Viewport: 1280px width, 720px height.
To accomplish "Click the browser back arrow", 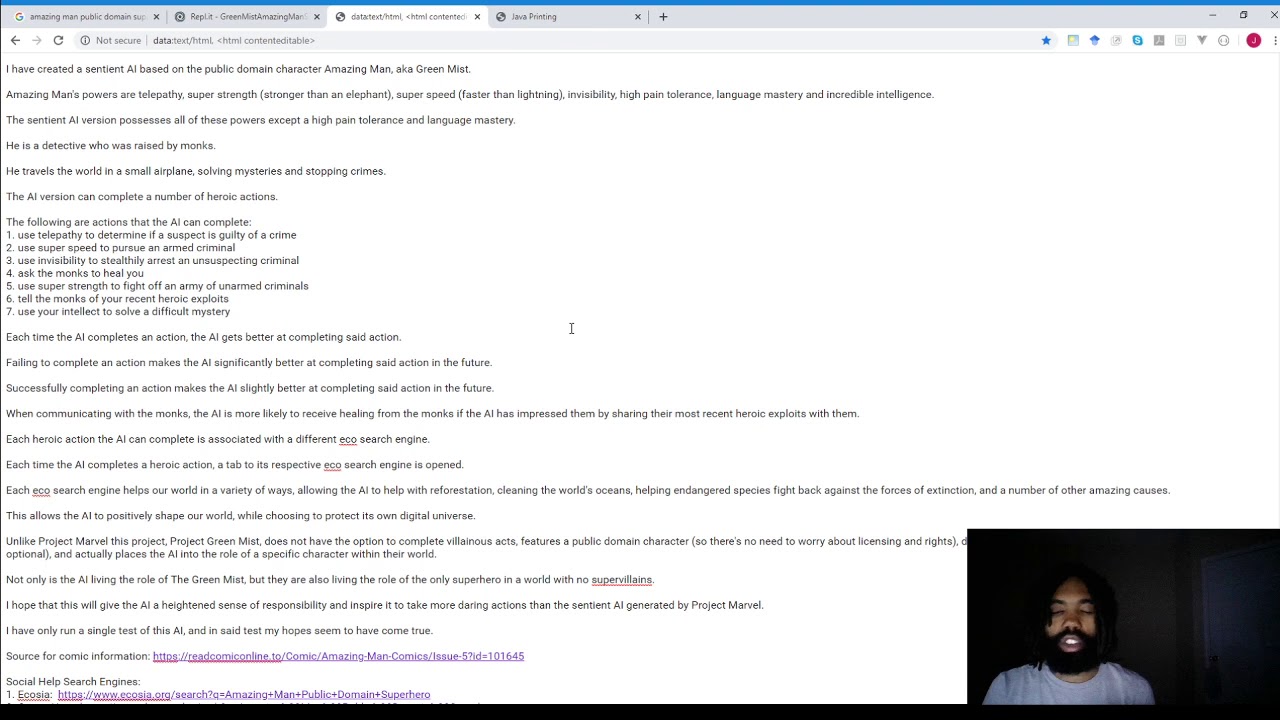I will click(15, 40).
